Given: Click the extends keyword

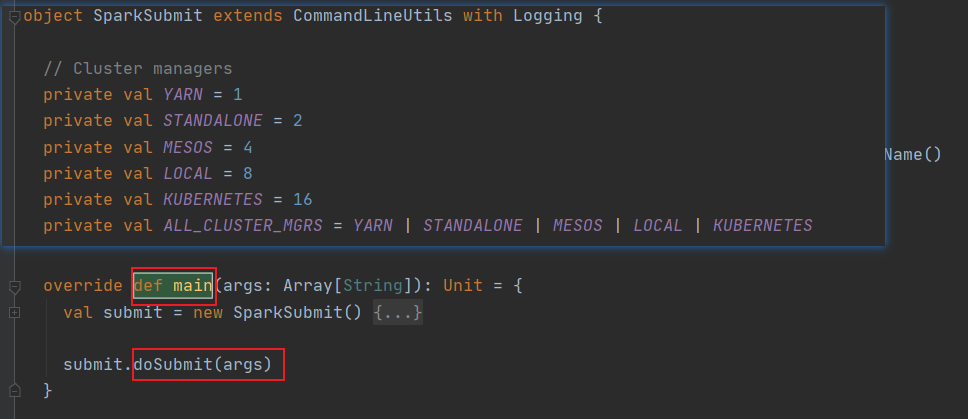Looking at the screenshot, I should [248, 16].
